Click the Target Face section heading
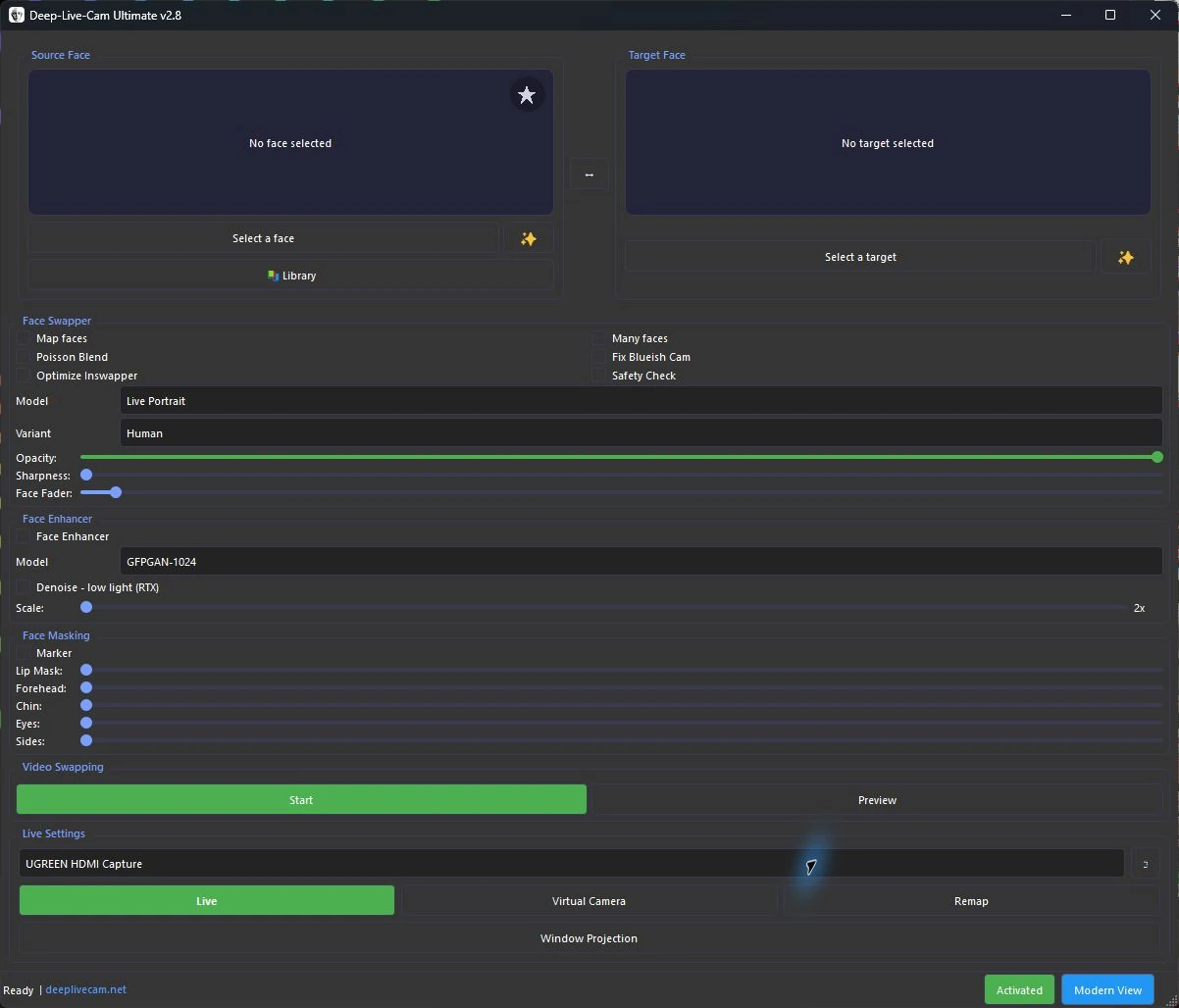The width and height of the screenshot is (1179, 1008). click(x=657, y=55)
